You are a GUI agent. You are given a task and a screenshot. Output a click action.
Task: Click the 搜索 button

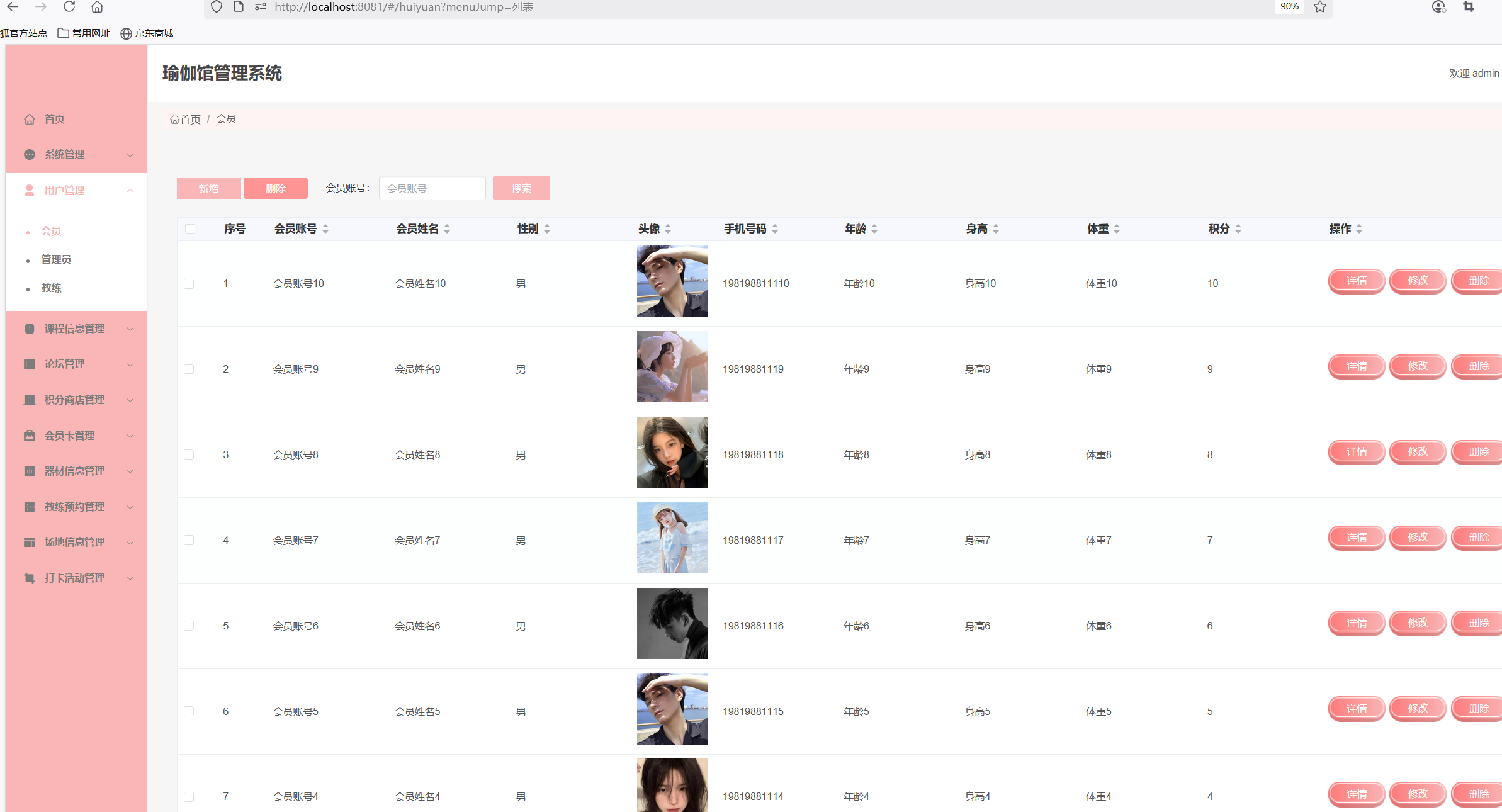(521, 188)
